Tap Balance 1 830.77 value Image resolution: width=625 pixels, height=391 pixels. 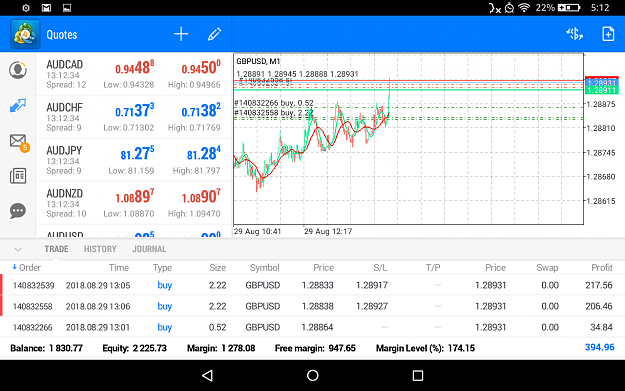pyautogui.click(x=66, y=348)
